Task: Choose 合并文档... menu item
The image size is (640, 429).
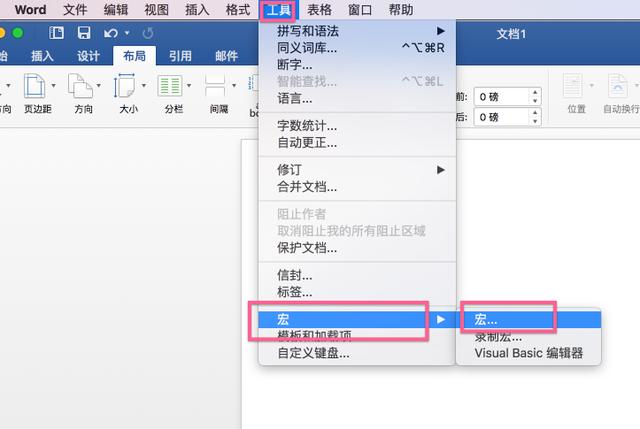Action: (x=357, y=187)
